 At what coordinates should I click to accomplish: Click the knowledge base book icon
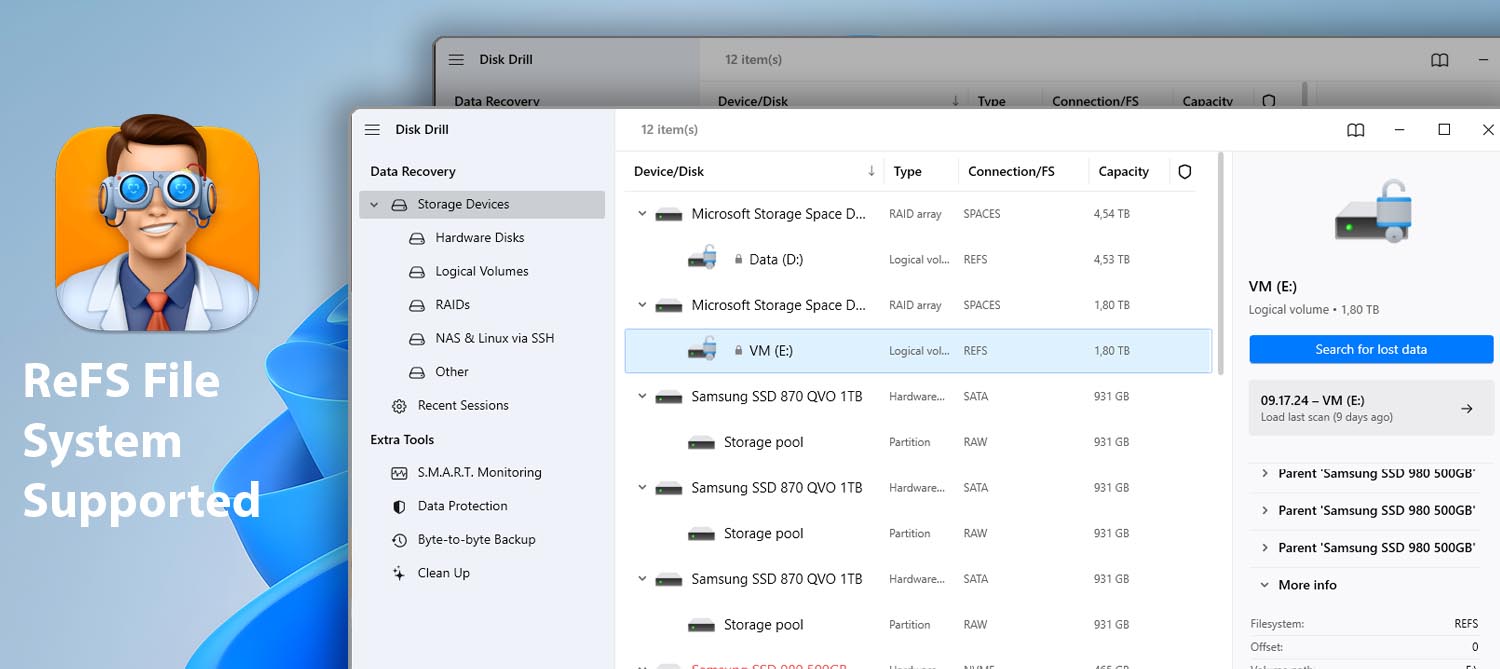coord(1355,130)
